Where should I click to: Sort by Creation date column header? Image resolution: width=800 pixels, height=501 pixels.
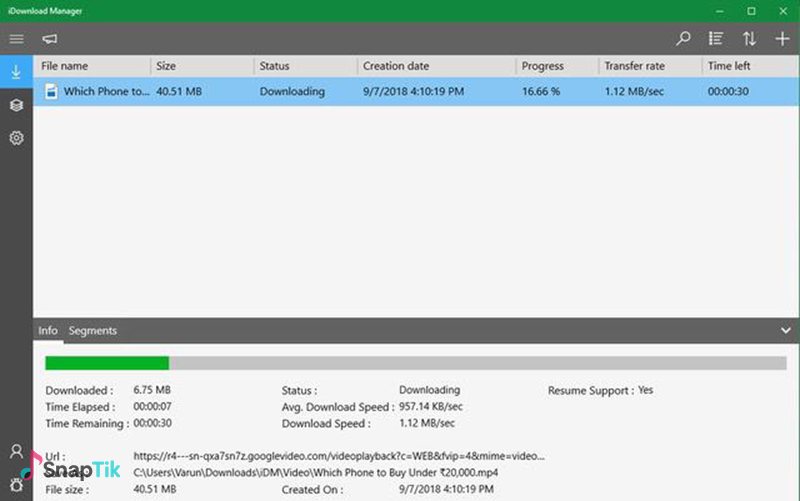[437, 66]
